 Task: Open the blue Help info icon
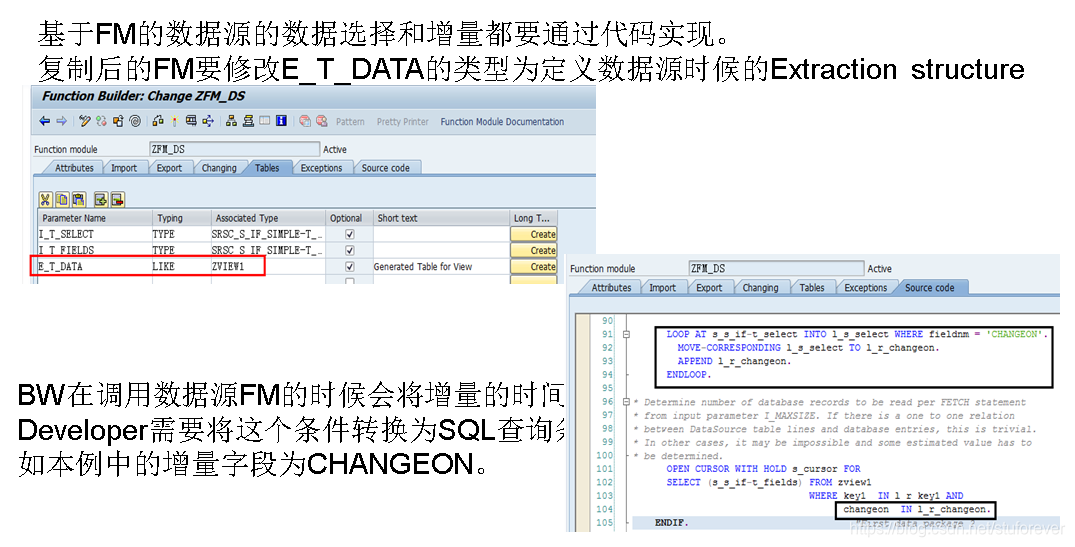pos(281,121)
